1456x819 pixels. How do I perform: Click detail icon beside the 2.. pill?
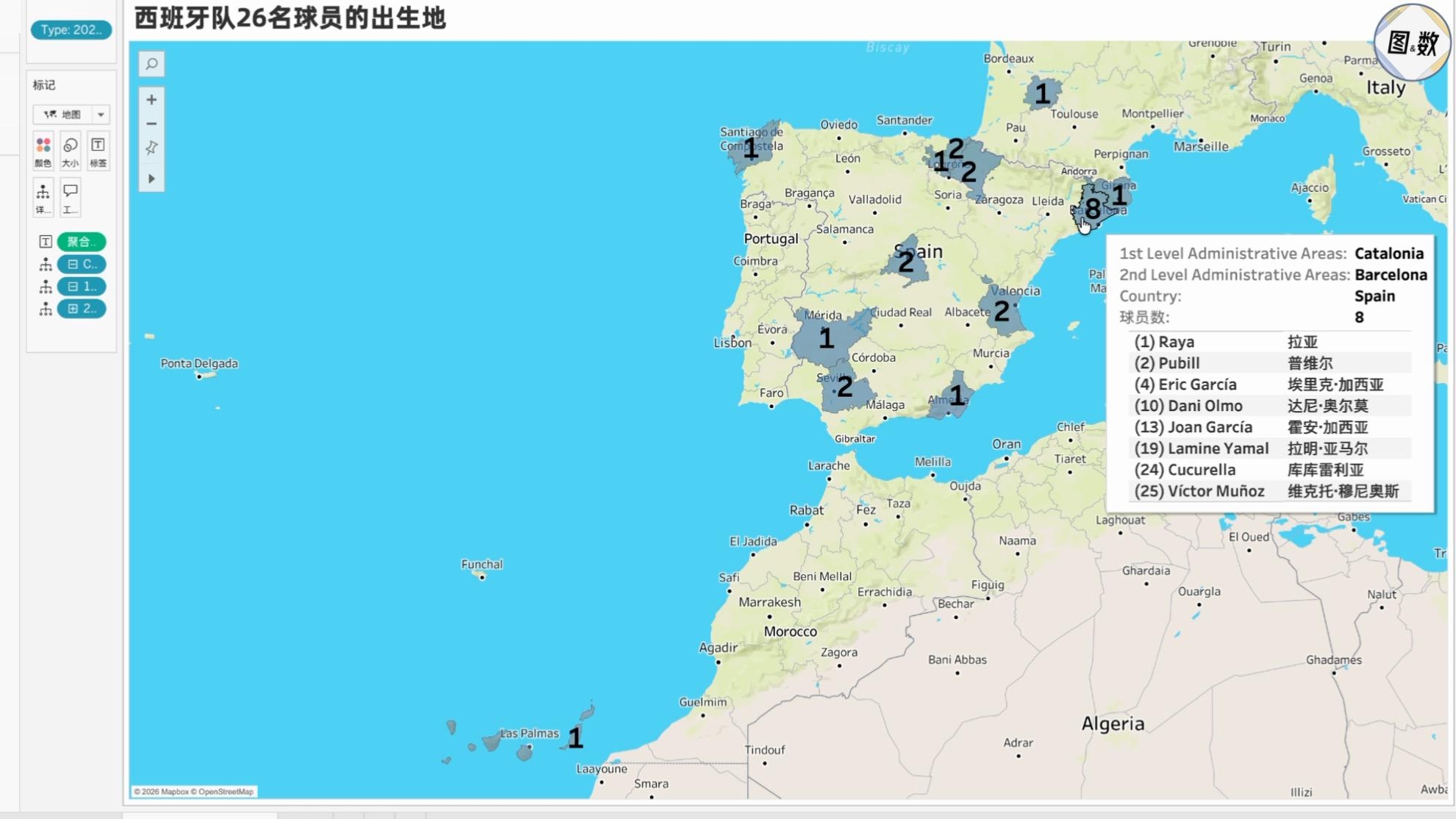(x=46, y=309)
